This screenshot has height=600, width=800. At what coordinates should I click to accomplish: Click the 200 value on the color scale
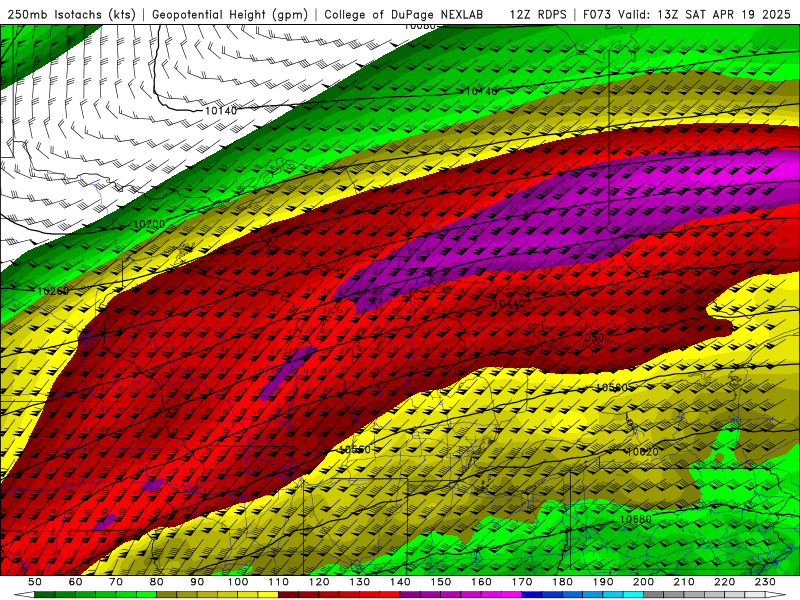click(x=643, y=582)
